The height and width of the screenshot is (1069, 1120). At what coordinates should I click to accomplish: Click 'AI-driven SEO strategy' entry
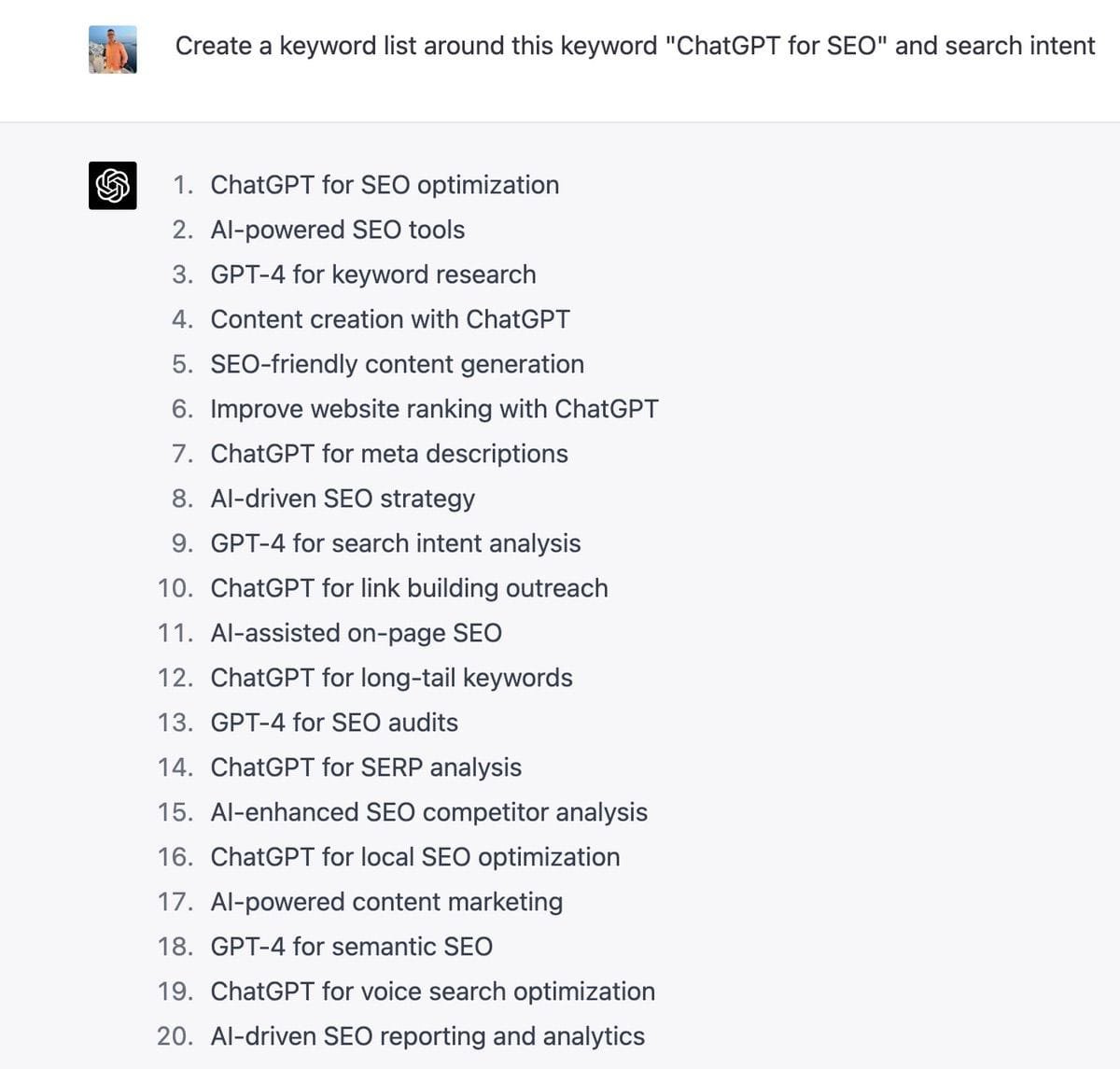coord(343,499)
